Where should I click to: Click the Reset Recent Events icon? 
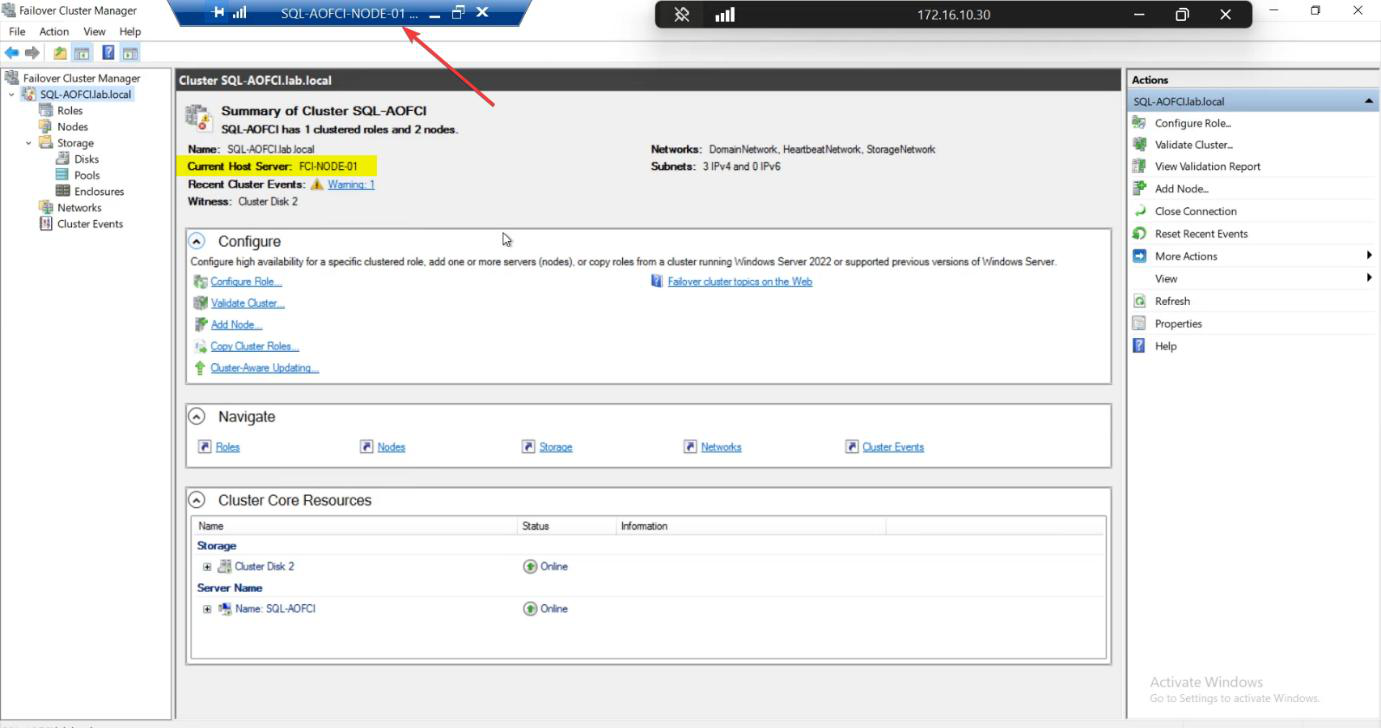click(x=1139, y=233)
